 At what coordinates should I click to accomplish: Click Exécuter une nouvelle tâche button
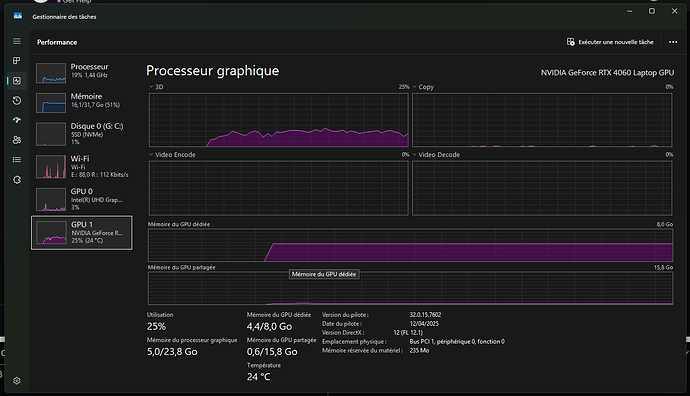[x=610, y=42]
